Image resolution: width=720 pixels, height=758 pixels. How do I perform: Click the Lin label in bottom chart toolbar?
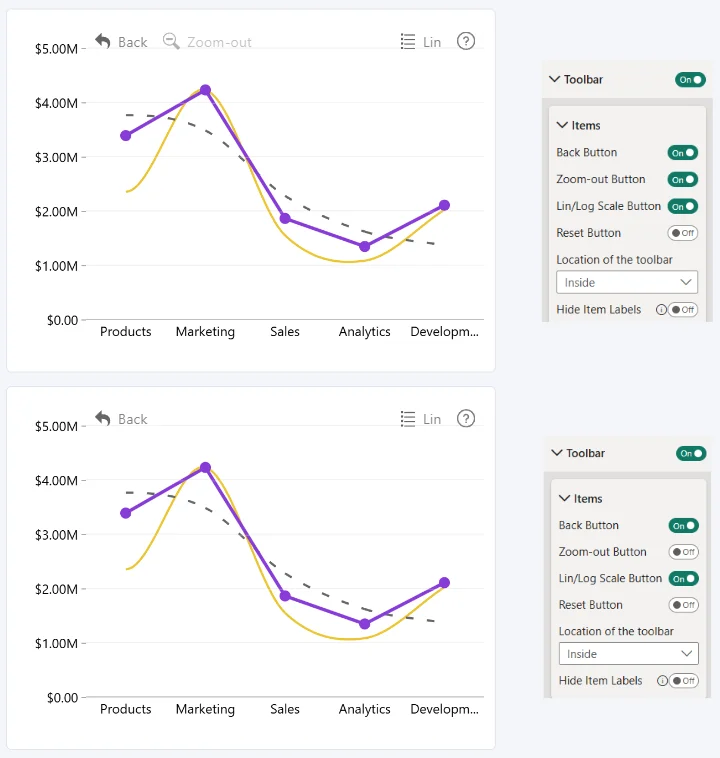coord(432,419)
